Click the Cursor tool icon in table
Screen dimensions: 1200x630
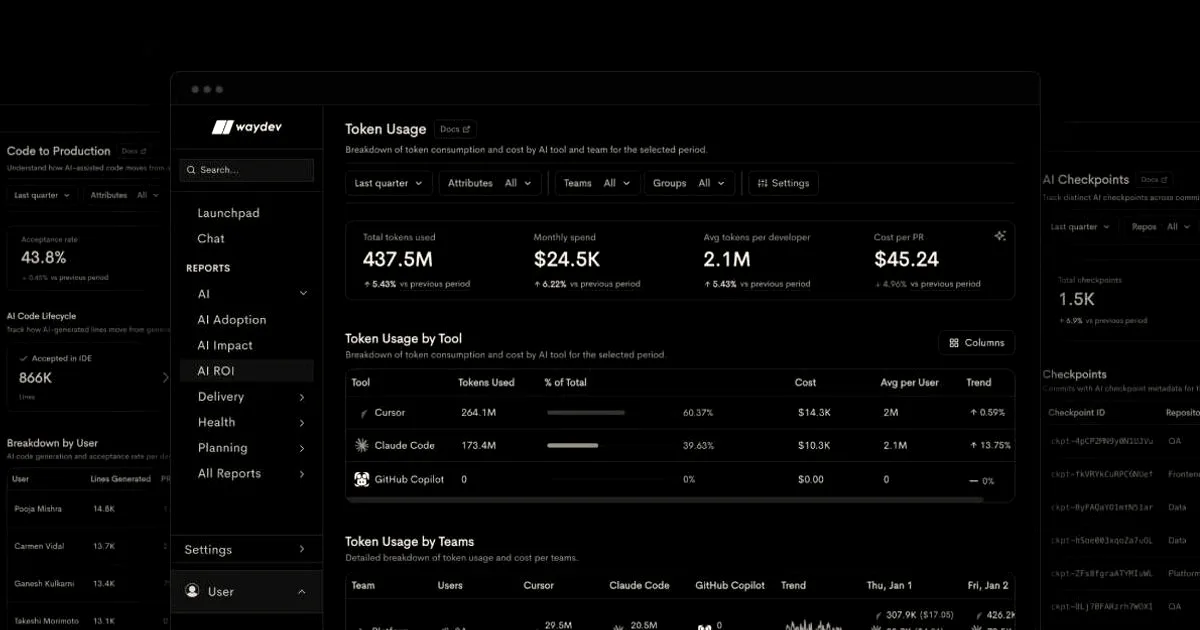click(x=363, y=413)
